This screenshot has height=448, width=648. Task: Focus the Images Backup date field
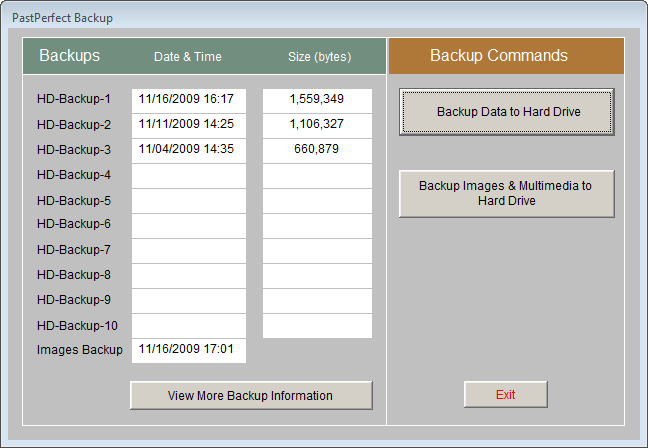click(188, 350)
